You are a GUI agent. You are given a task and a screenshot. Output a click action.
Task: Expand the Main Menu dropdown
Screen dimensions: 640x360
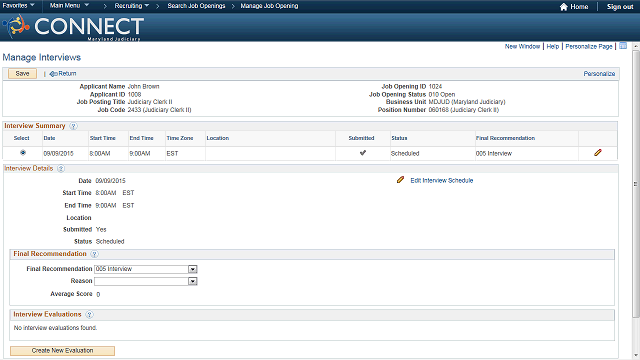69,6
